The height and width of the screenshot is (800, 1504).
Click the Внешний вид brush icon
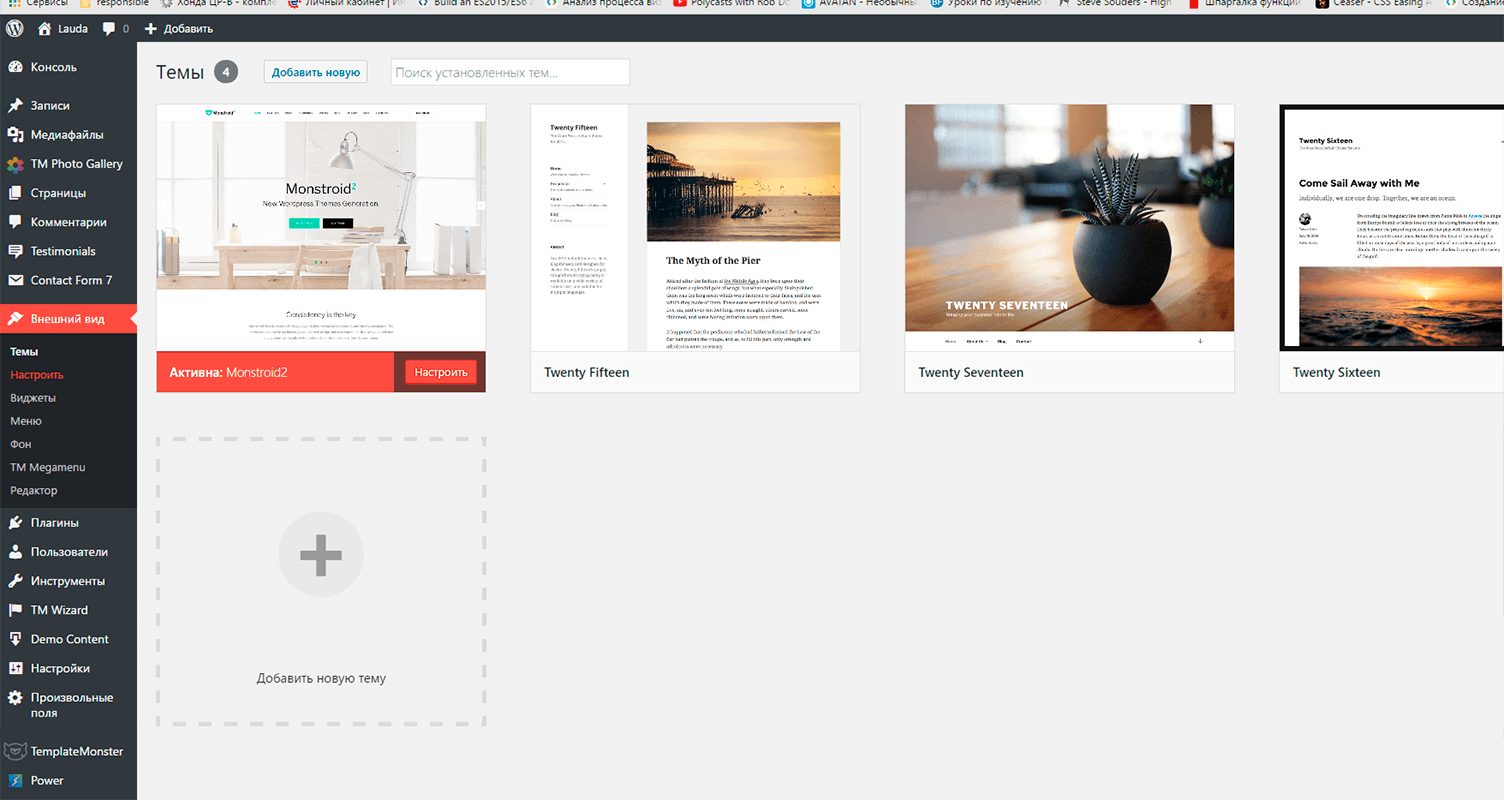pyautogui.click(x=15, y=319)
